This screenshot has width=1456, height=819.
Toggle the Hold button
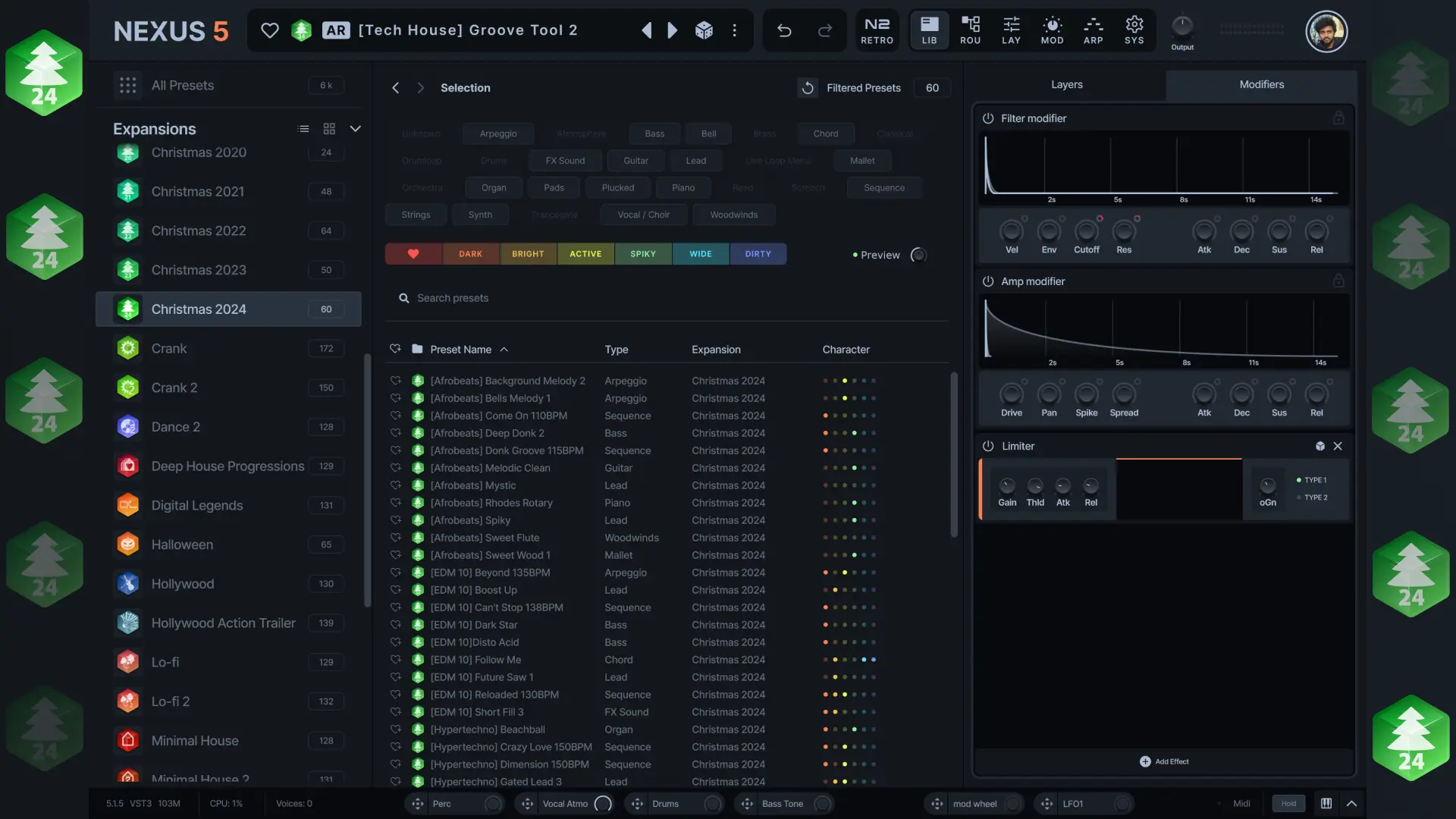(1288, 804)
